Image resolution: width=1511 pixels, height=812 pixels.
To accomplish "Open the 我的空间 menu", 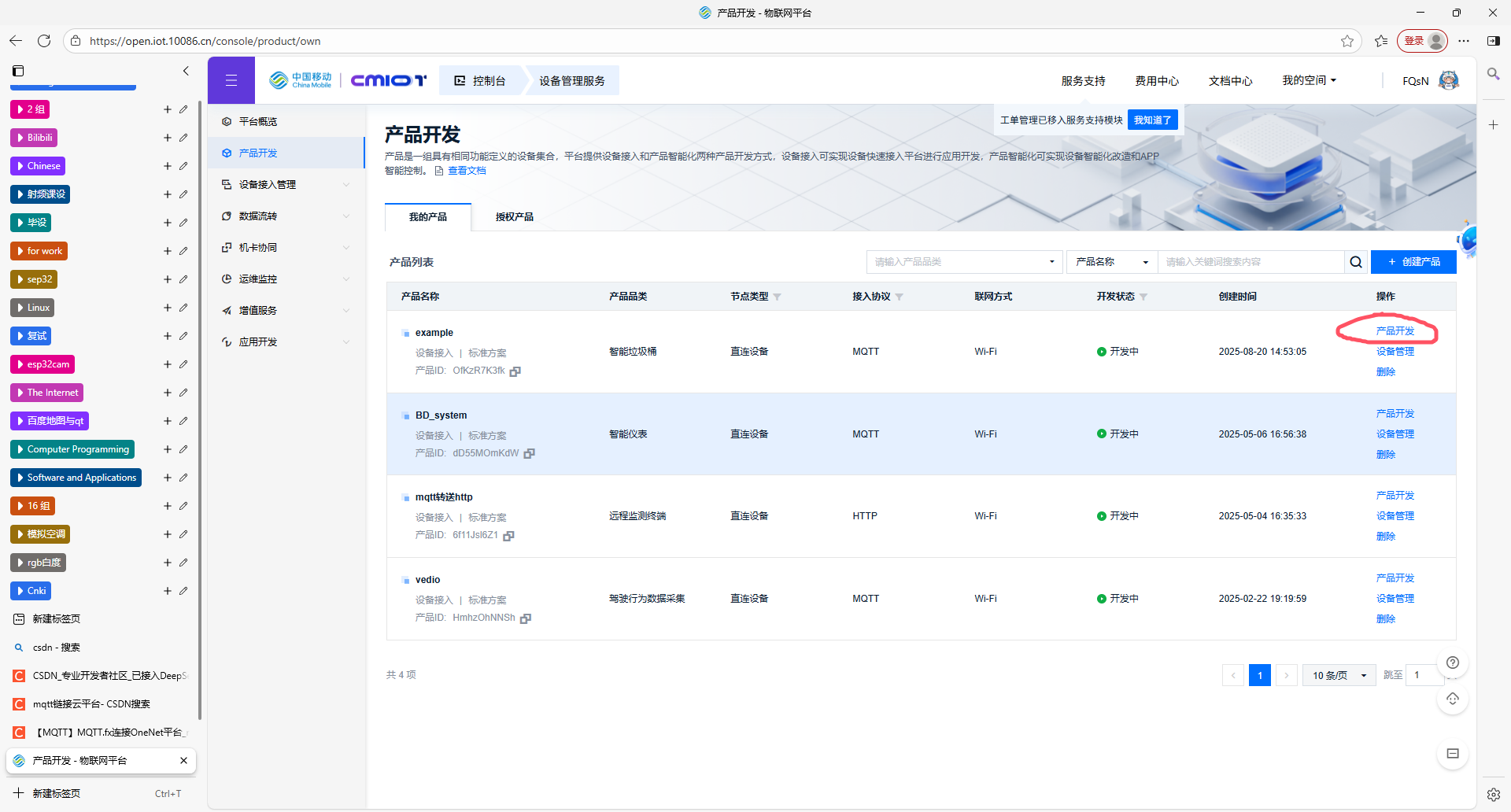I will 1308,79.
